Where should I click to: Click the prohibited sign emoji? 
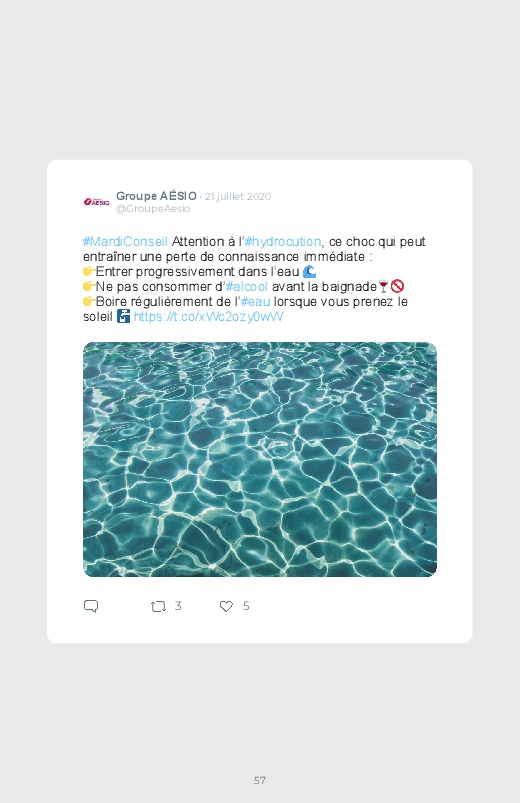(398, 286)
